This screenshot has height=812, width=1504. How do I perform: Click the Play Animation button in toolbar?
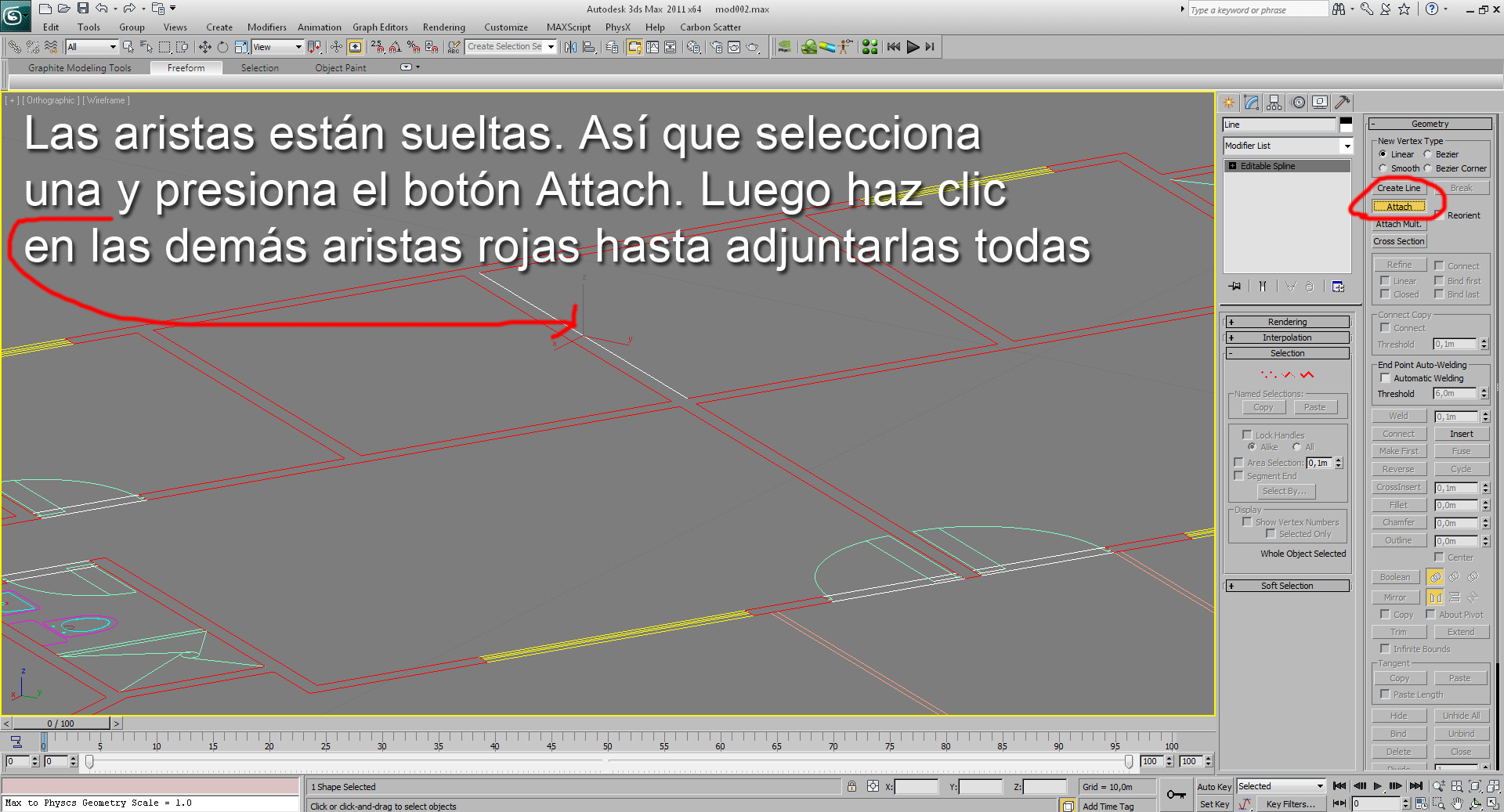(913, 47)
